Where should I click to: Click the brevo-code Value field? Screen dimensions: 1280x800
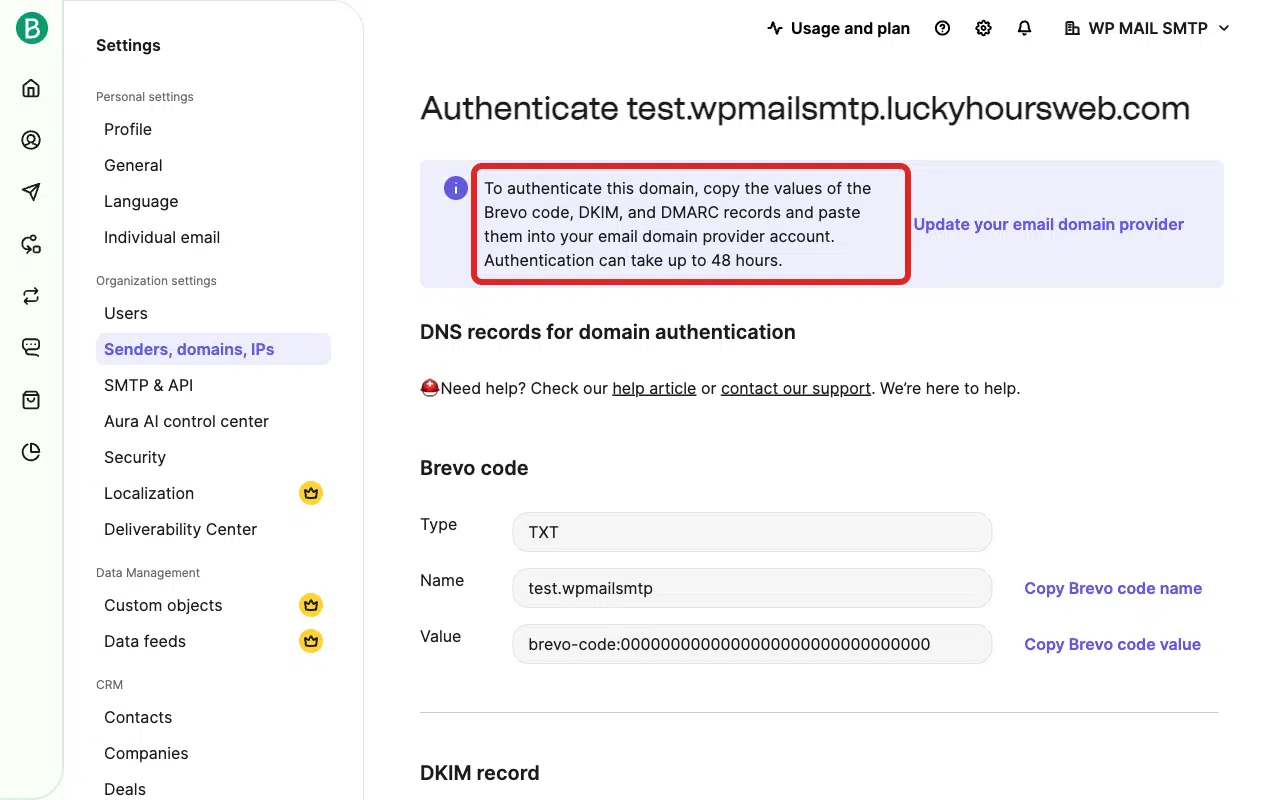(752, 644)
